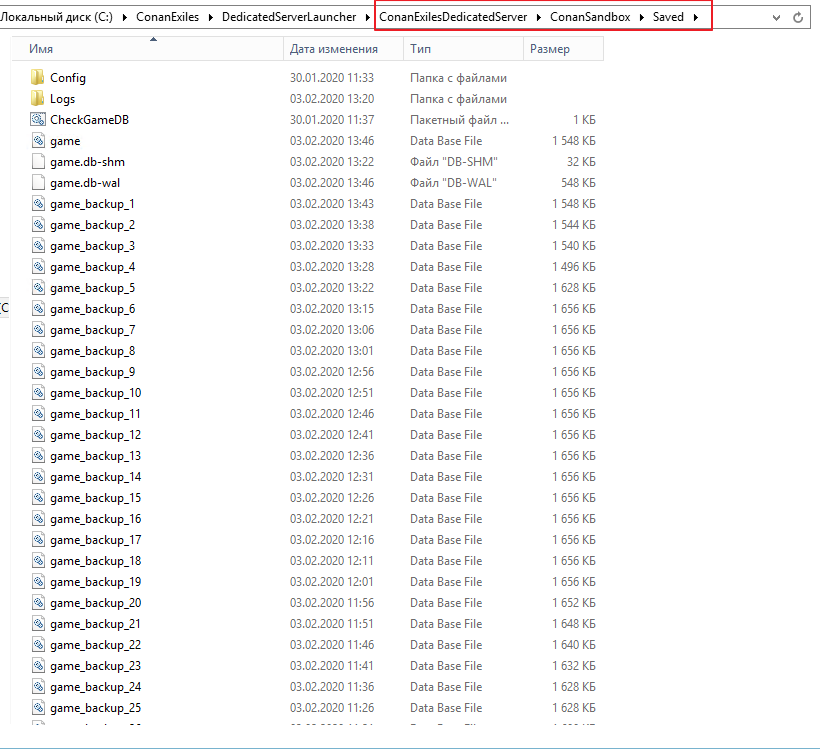Screen dimensions: 820x749
Task: Click the 1 652 КБ size value
Action: click(x=574, y=603)
